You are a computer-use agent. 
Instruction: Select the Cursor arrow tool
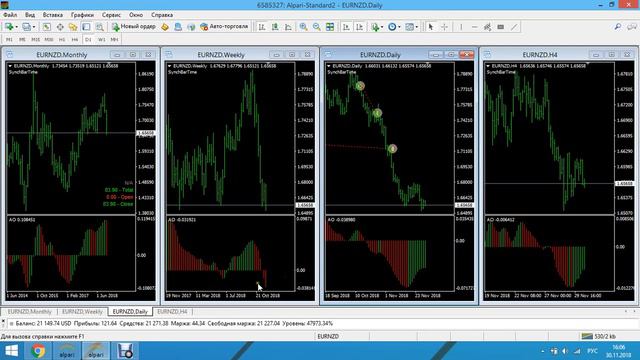click(x=431, y=27)
